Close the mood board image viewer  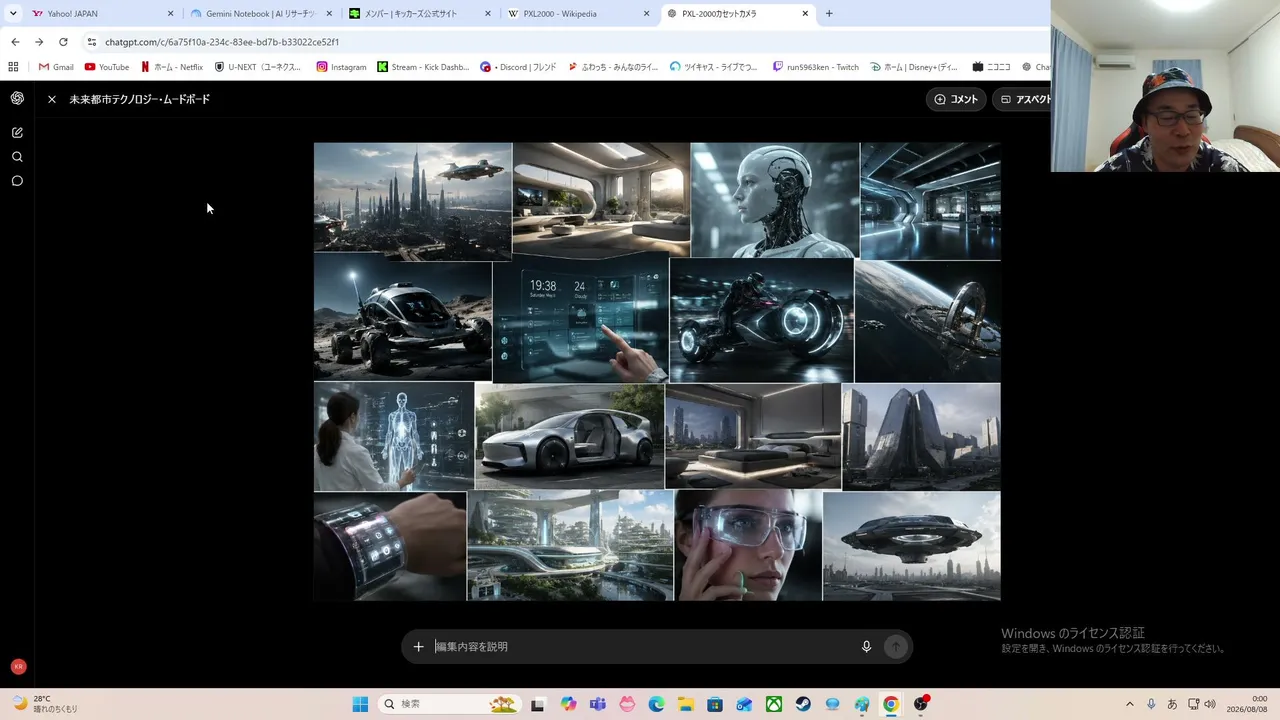pos(52,99)
